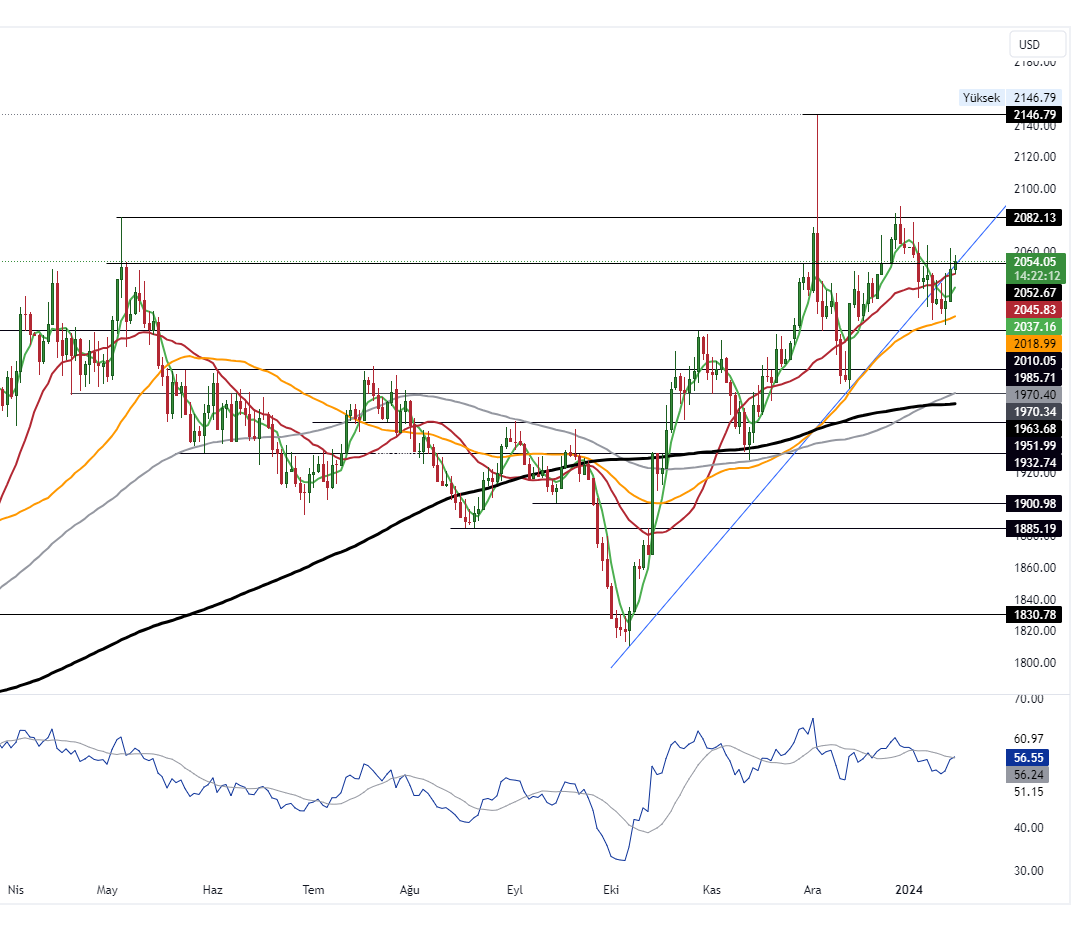Select the 1900.98 horizontal line label
Viewport: 1080px width, 939px height.
tap(1034, 503)
